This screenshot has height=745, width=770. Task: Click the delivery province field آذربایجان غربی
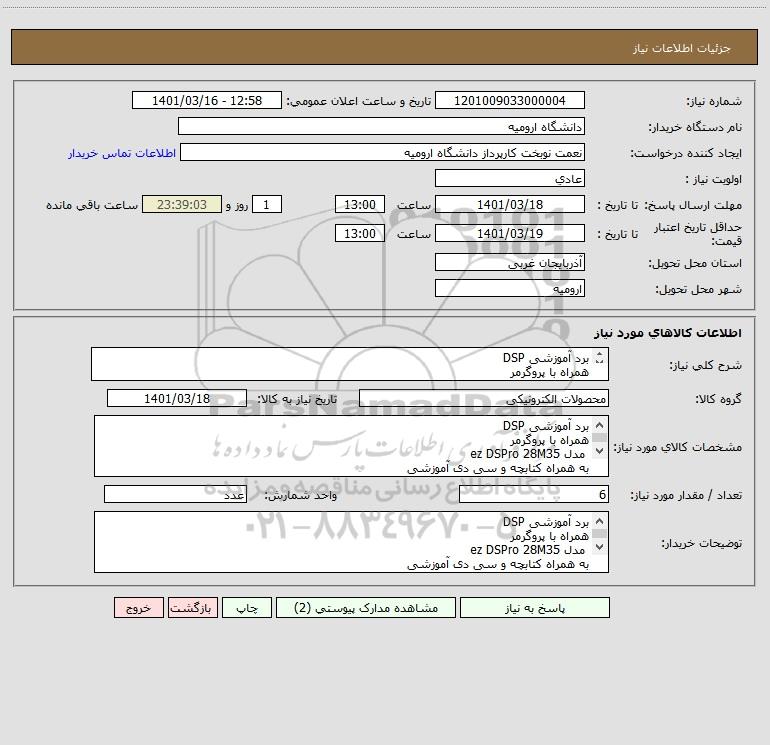point(510,262)
